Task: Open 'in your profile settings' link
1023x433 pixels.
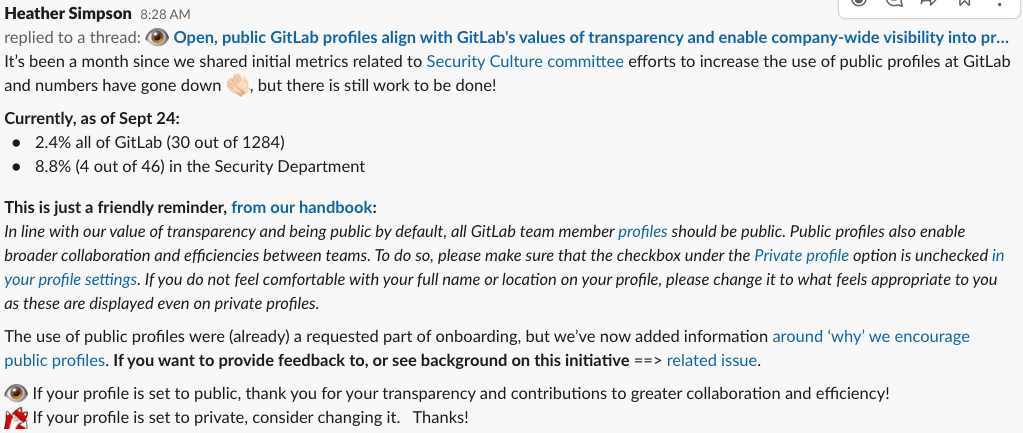Action: pyautogui.click(x=504, y=267)
